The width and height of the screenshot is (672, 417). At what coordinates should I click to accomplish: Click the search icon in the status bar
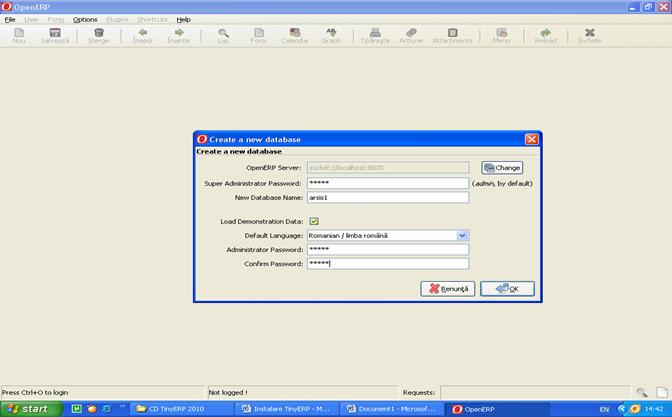(642, 392)
